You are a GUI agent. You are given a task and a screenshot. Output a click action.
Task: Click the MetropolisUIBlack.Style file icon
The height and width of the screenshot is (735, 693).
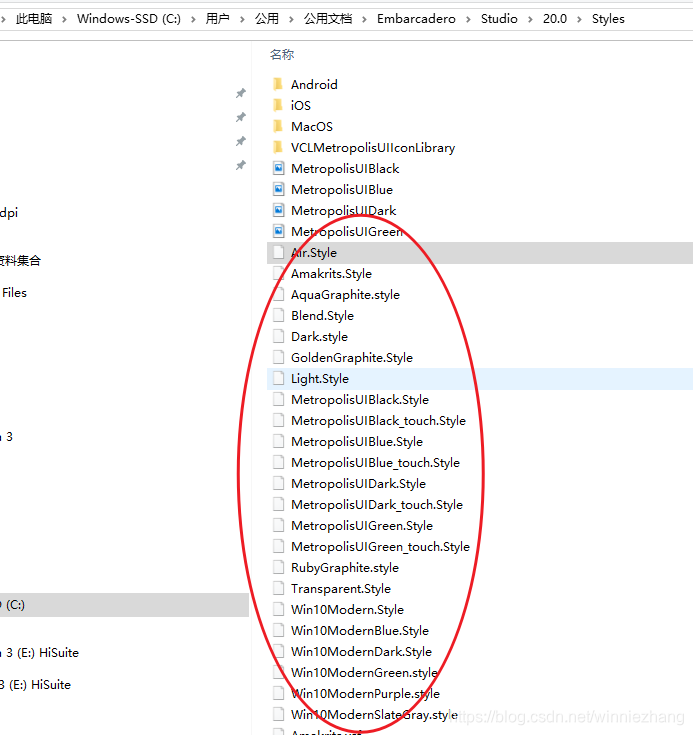(279, 399)
